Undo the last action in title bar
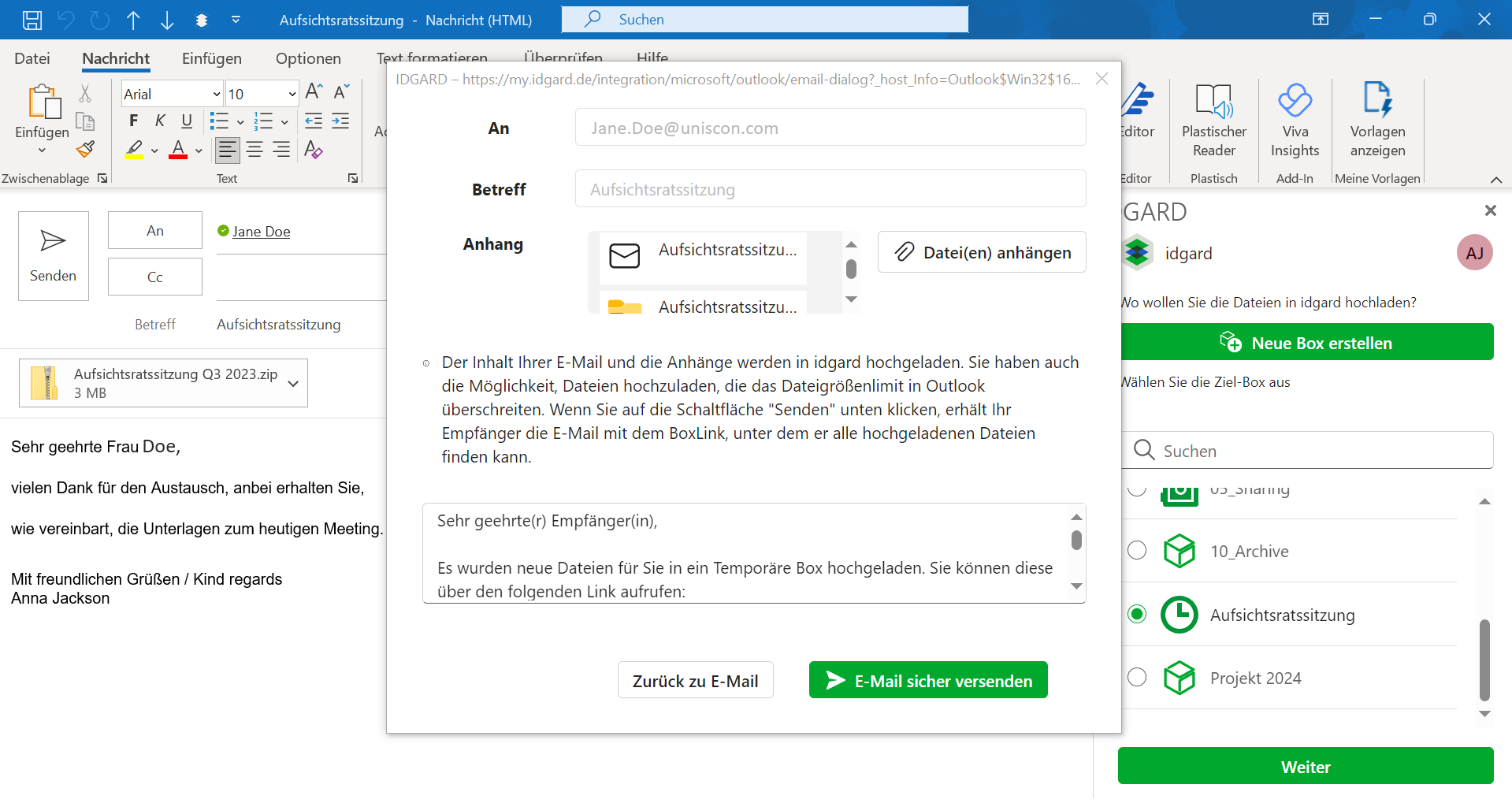1512x803 pixels. 66,20
